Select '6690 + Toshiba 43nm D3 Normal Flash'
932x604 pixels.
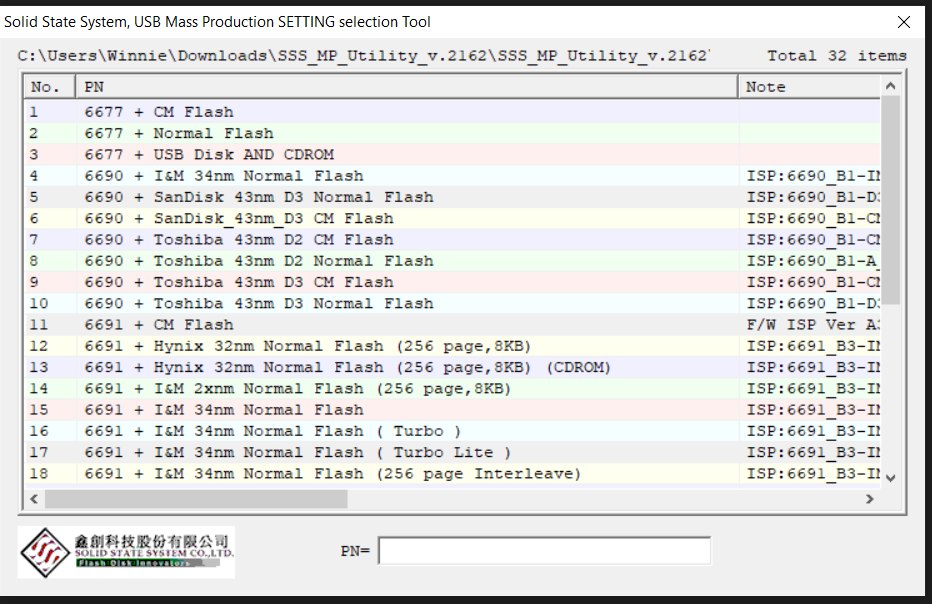pos(453,303)
